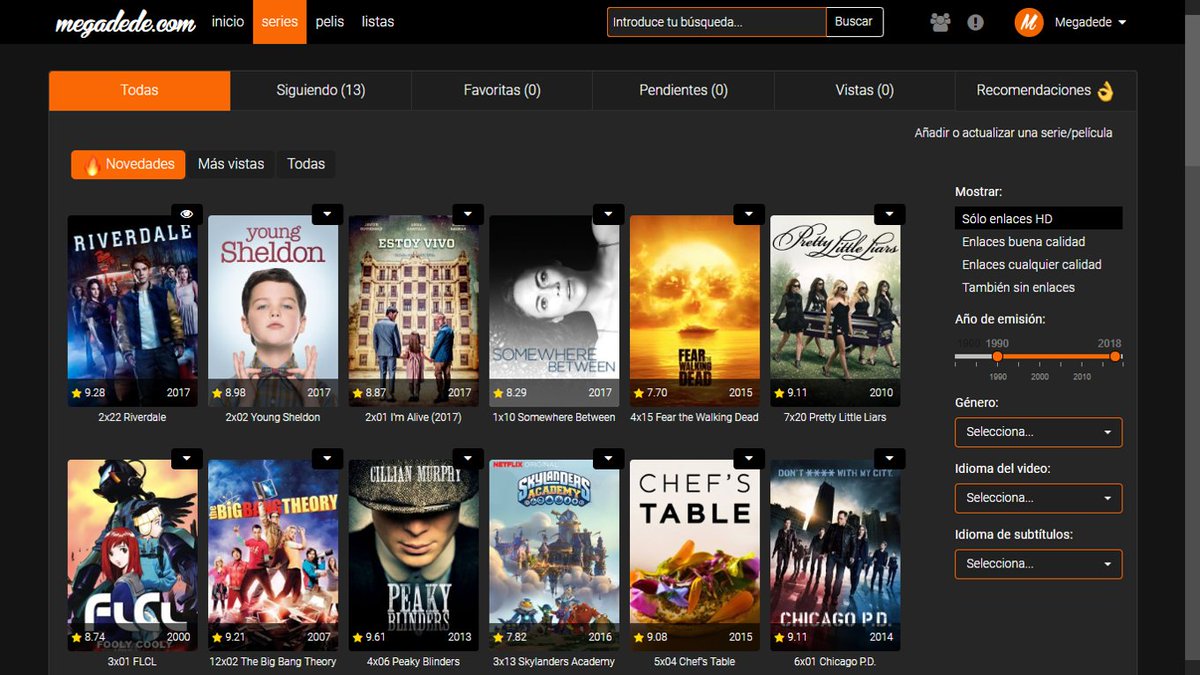Open the friends group icon
1200x675 pixels.
(x=940, y=22)
